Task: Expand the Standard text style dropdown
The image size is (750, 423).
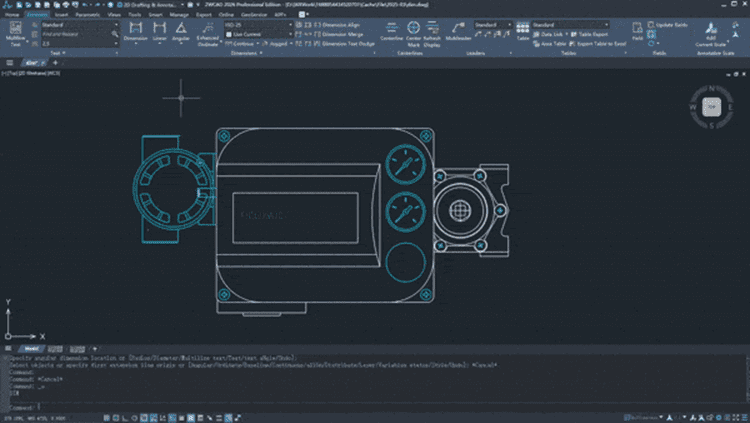Action: coord(78,24)
